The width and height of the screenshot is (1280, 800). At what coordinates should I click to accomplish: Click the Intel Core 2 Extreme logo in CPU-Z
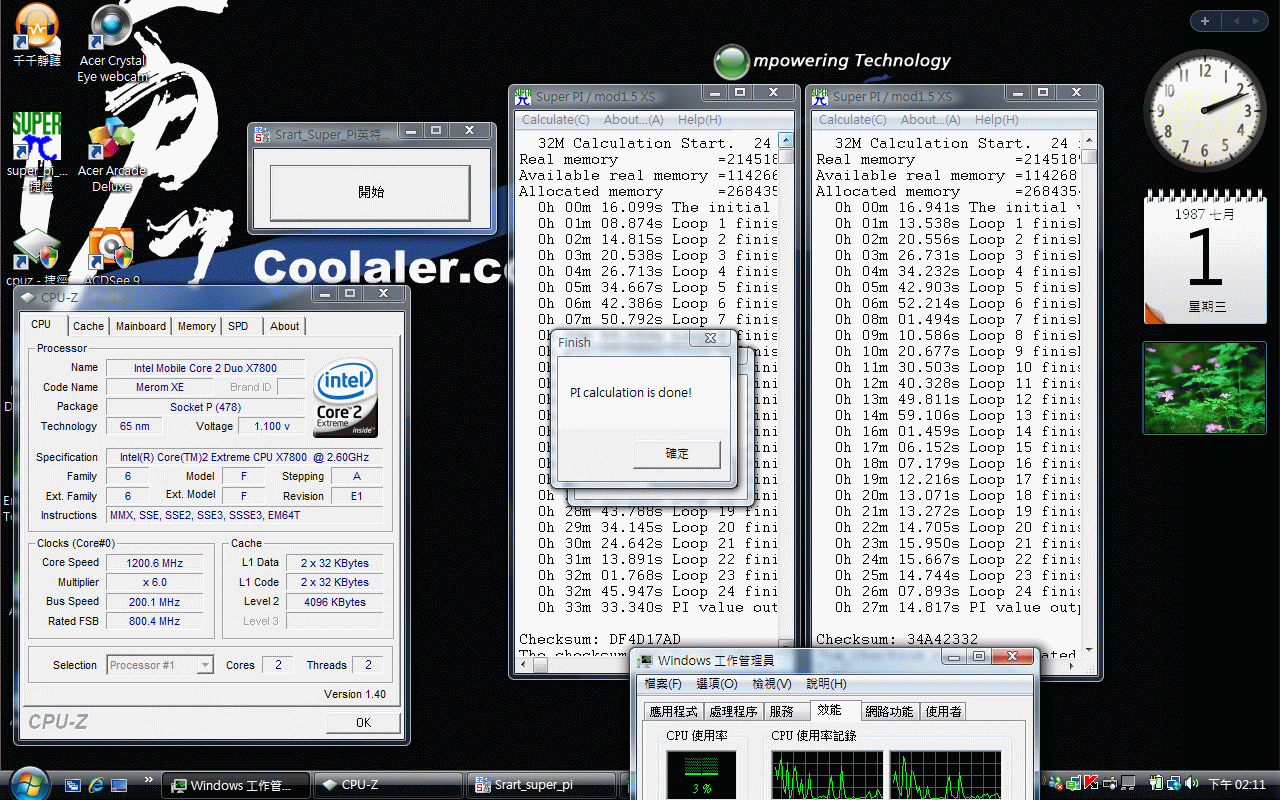pos(346,398)
